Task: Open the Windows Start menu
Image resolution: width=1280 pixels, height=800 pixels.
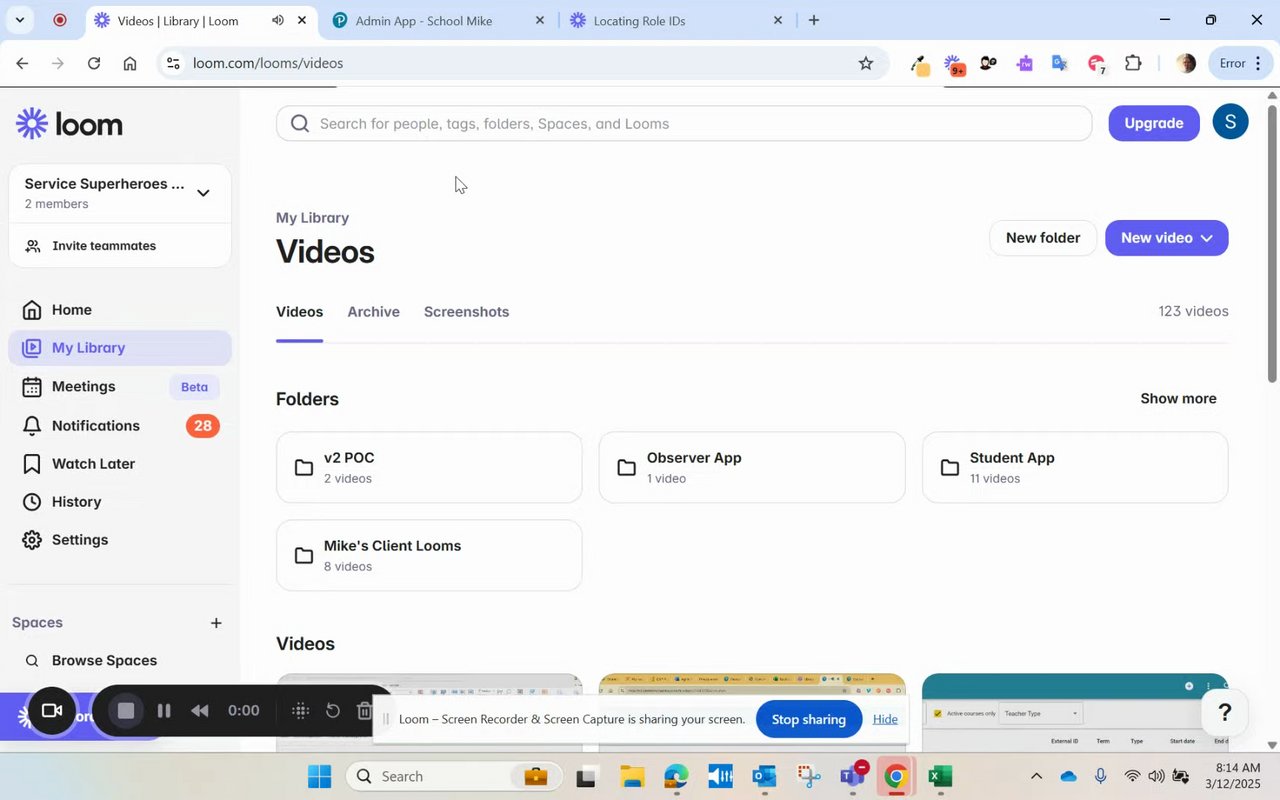Action: (319, 776)
